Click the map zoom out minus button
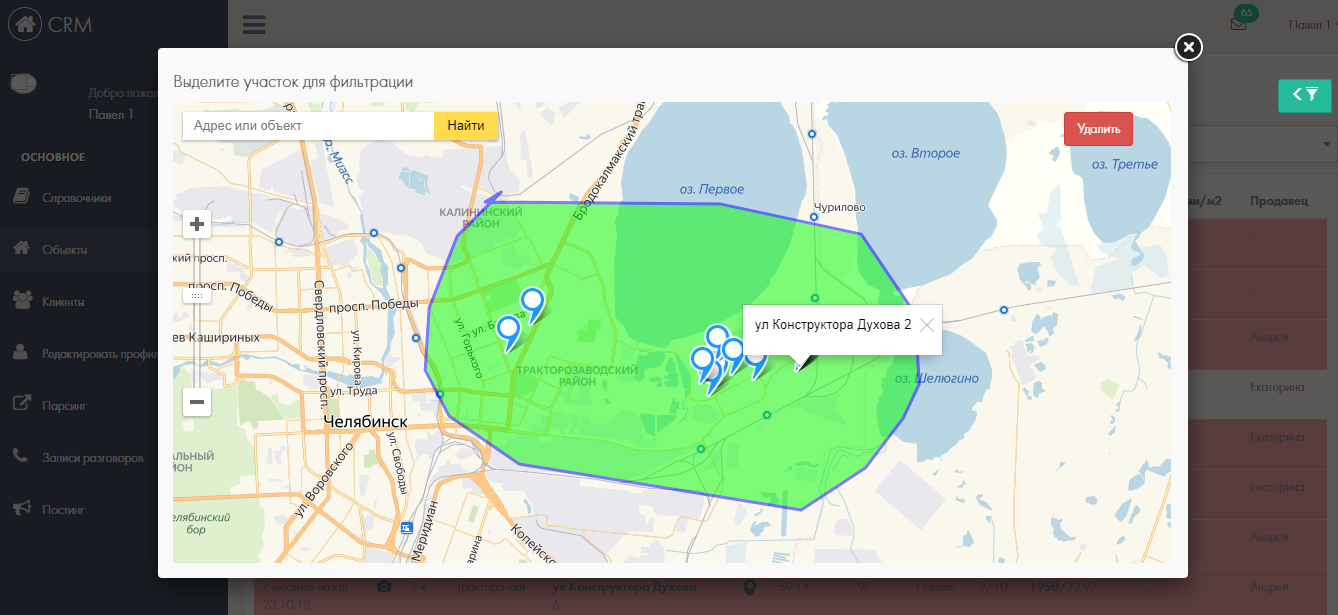This screenshot has width=1338, height=615. 197,402
